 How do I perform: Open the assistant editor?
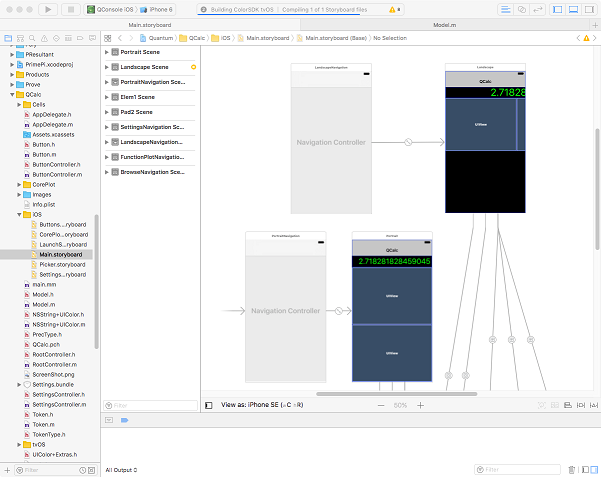[x=522, y=10]
